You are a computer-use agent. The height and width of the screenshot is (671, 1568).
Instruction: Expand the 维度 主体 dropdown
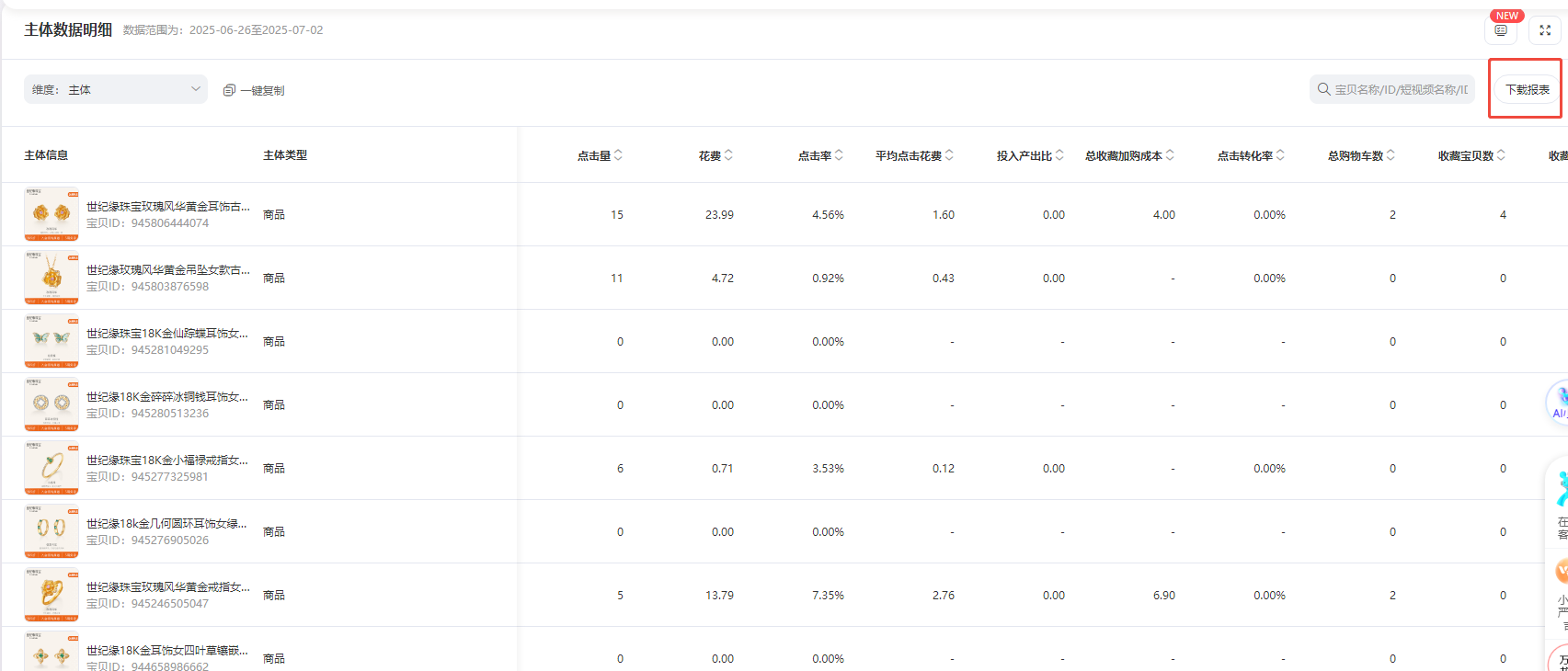116,89
